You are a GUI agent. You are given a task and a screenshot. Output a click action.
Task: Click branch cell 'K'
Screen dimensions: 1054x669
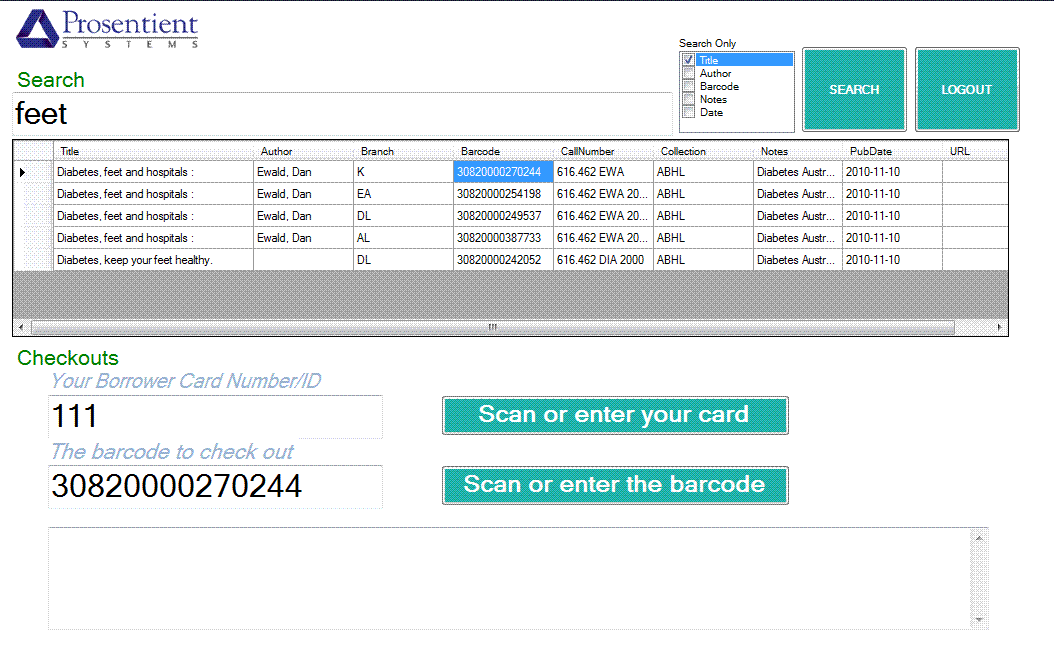(x=403, y=172)
